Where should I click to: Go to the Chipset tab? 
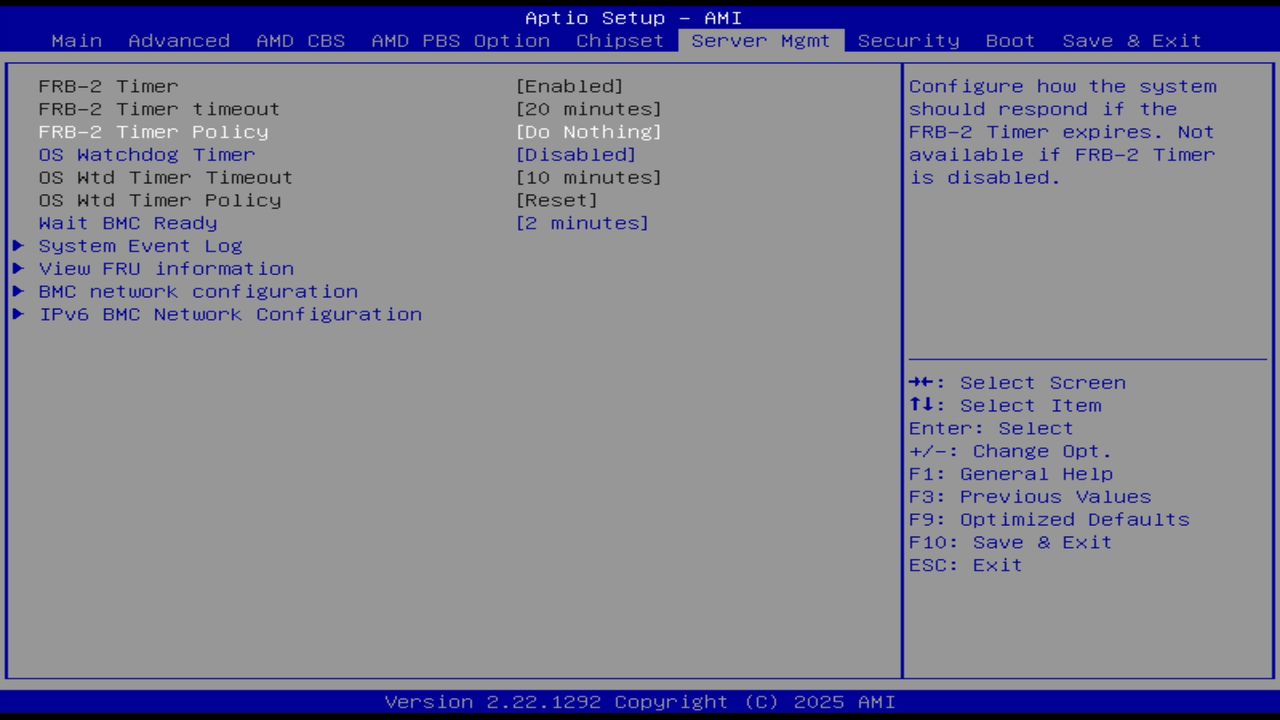tap(620, 41)
